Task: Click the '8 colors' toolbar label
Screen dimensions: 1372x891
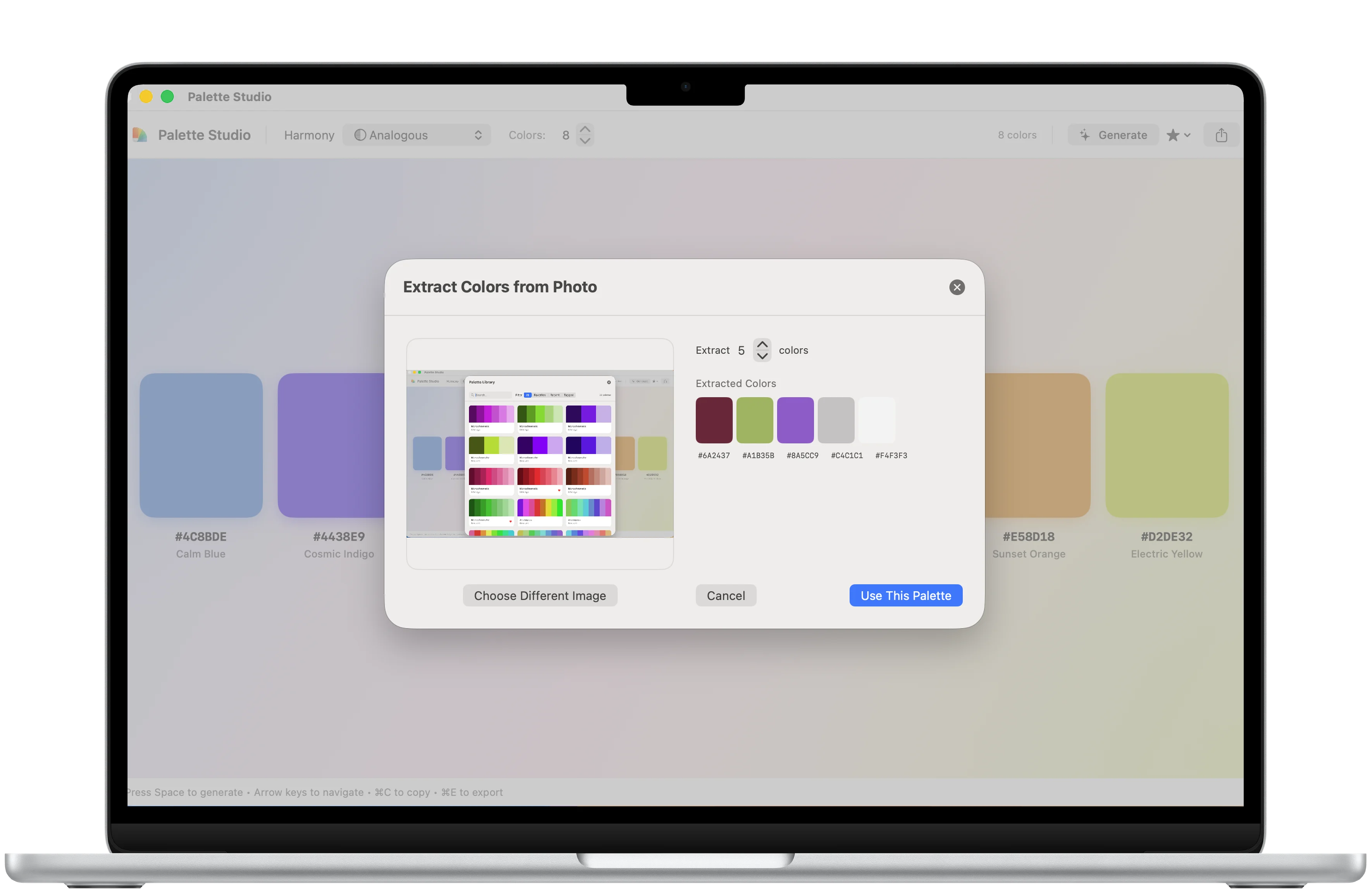Action: (x=1017, y=135)
